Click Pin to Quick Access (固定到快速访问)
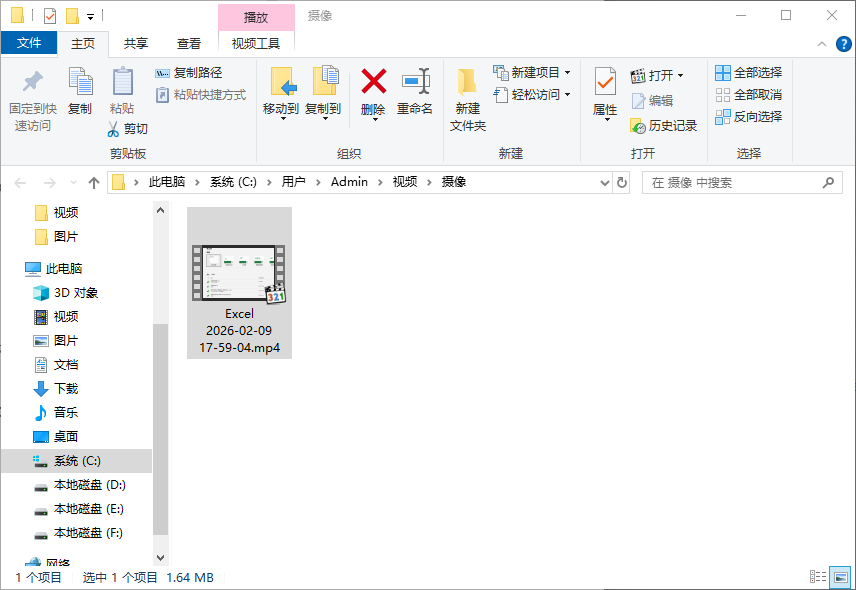Image resolution: width=856 pixels, height=590 pixels. (x=33, y=82)
